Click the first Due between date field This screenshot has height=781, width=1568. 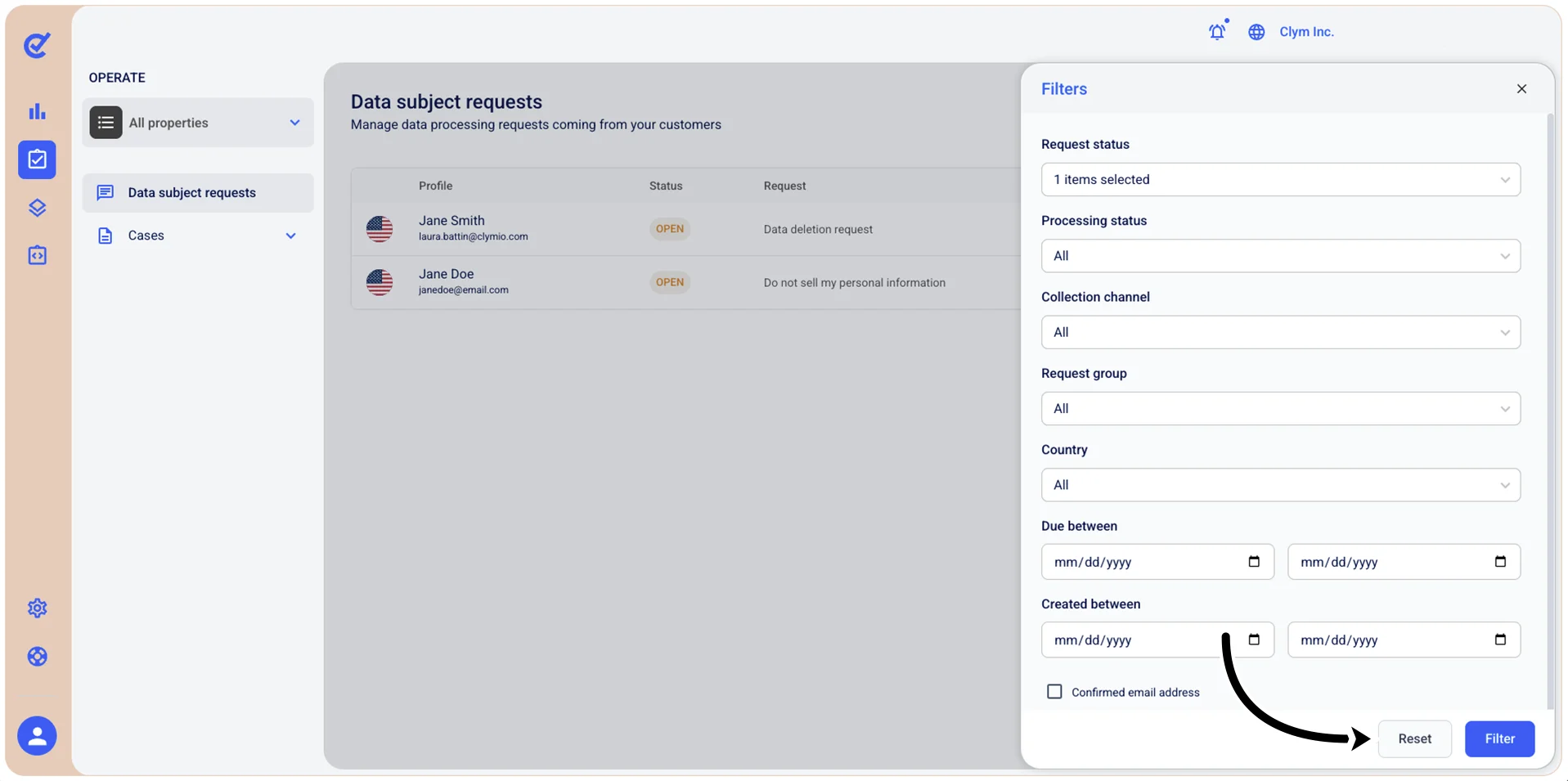(x=1157, y=562)
